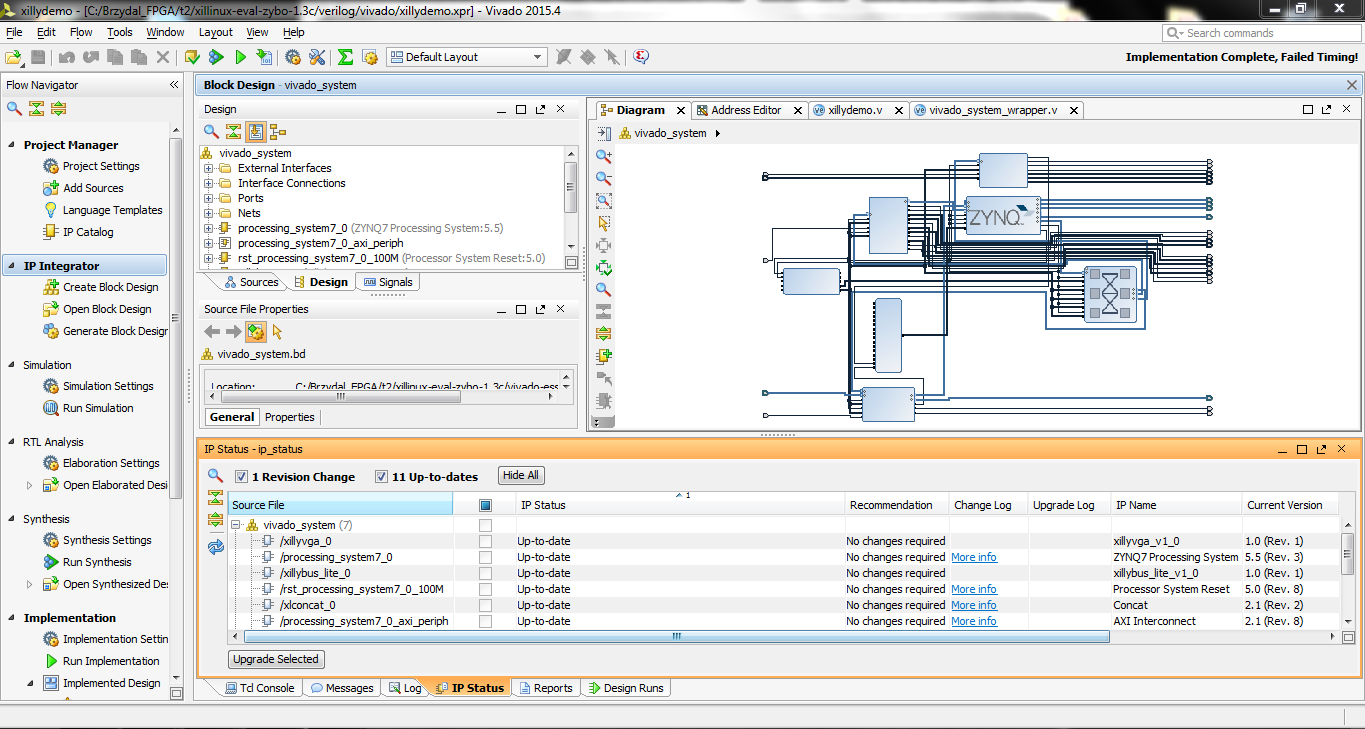Viewport: 1365px width, 729px height.
Task: Click the Generate Bitstream toolbar icon
Action: [264, 57]
